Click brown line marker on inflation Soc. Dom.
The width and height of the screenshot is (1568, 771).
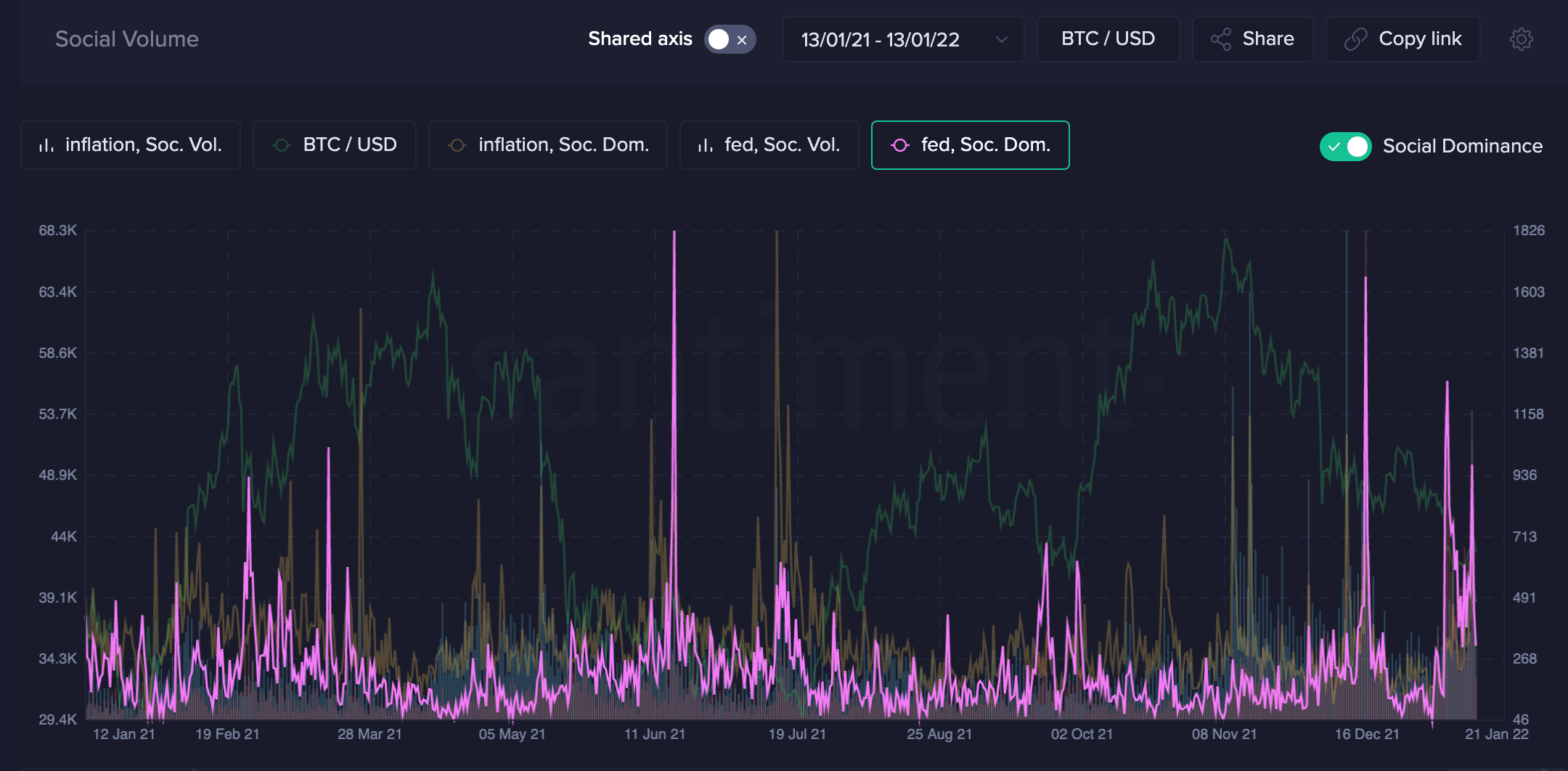pos(457,145)
